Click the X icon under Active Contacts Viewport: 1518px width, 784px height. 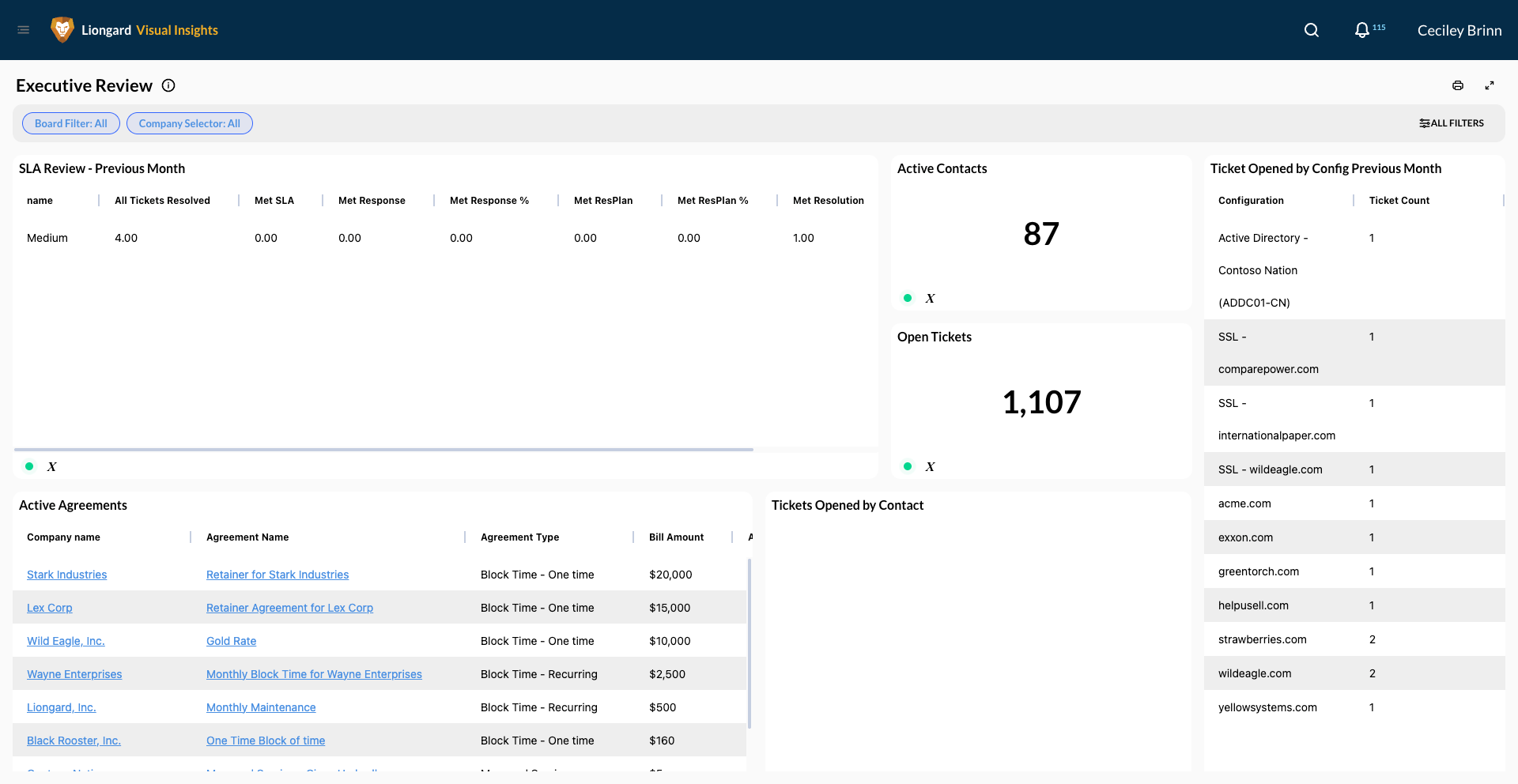click(931, 298)
